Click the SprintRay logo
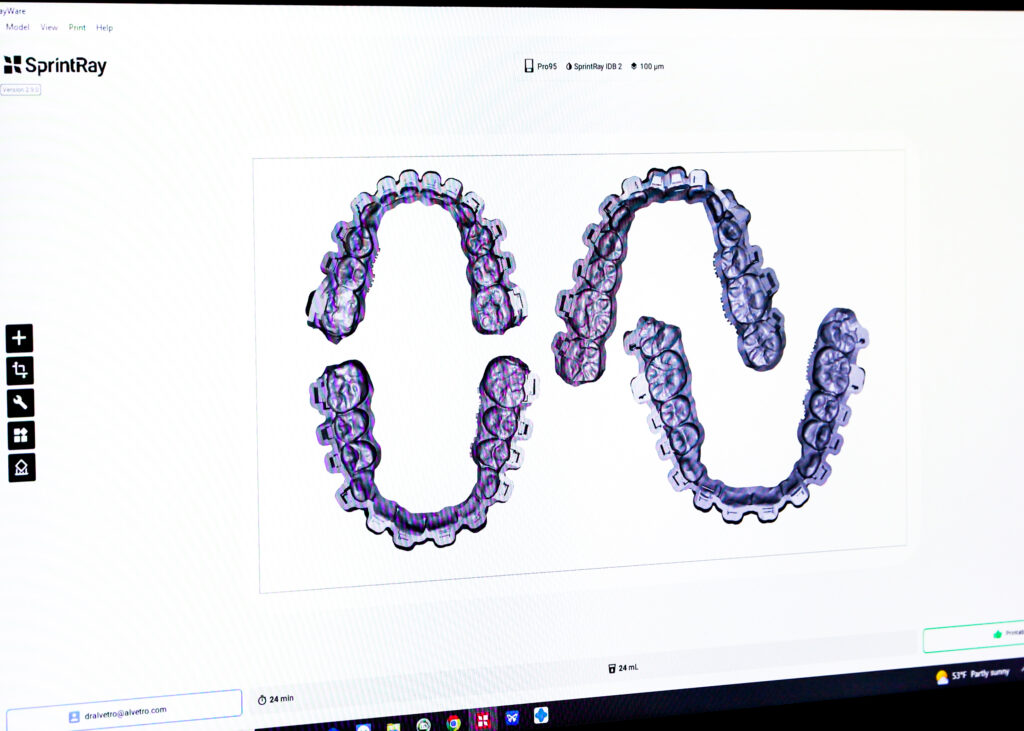Screen dimensions: 1024x731 (x=55, y=66)
